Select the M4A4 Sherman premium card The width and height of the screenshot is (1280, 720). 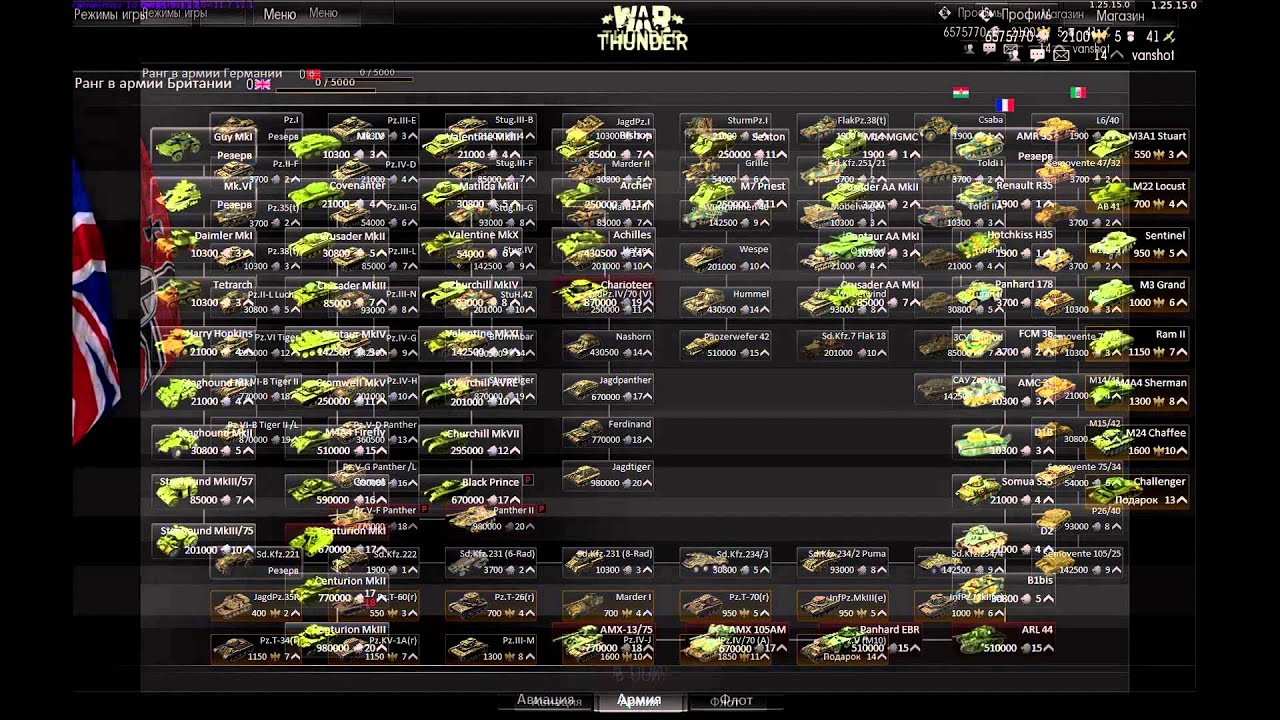(x=1137, y=392)
